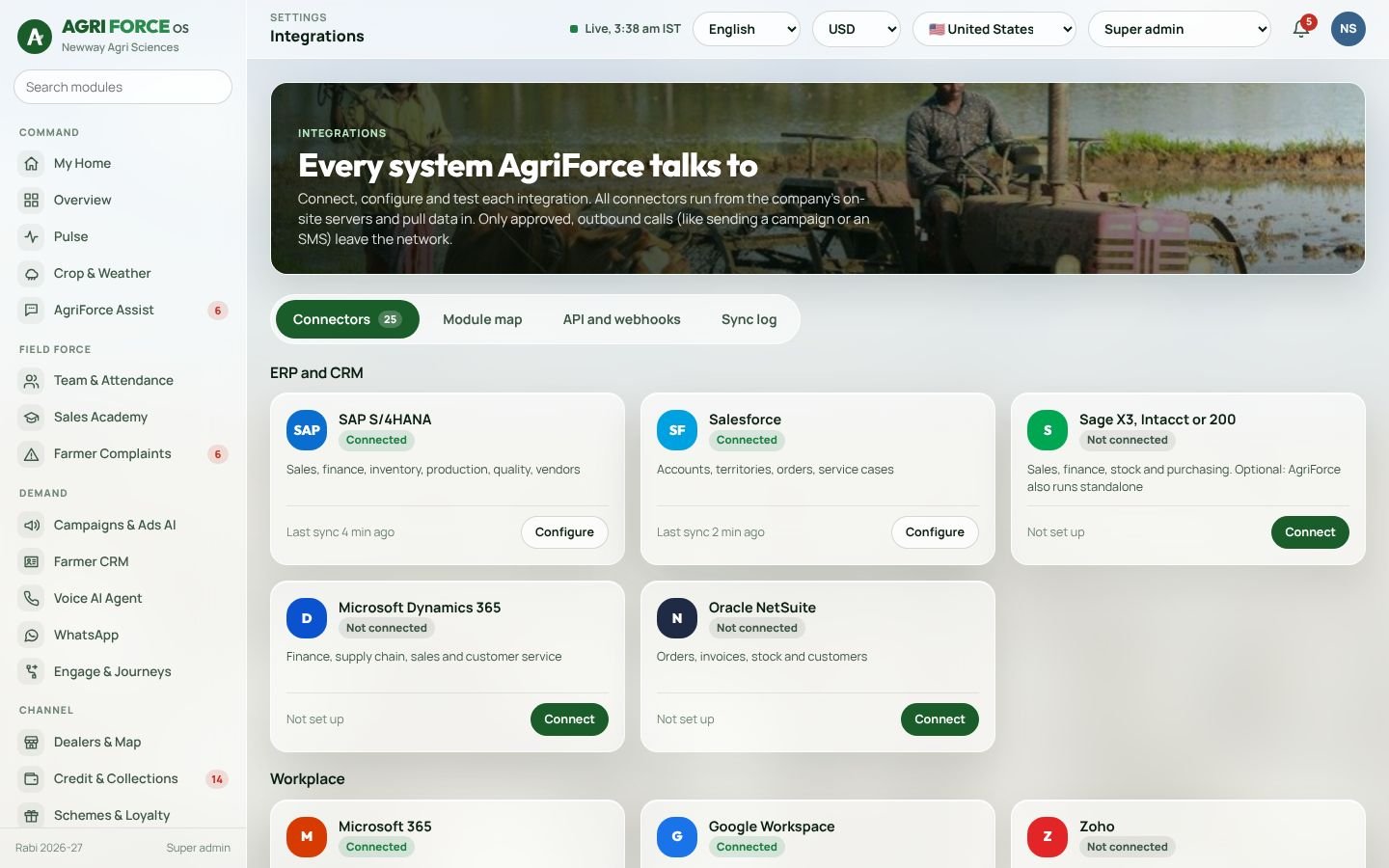
Task: Click the SAP S/4HANA connector logo
Action: coord(307,430)
